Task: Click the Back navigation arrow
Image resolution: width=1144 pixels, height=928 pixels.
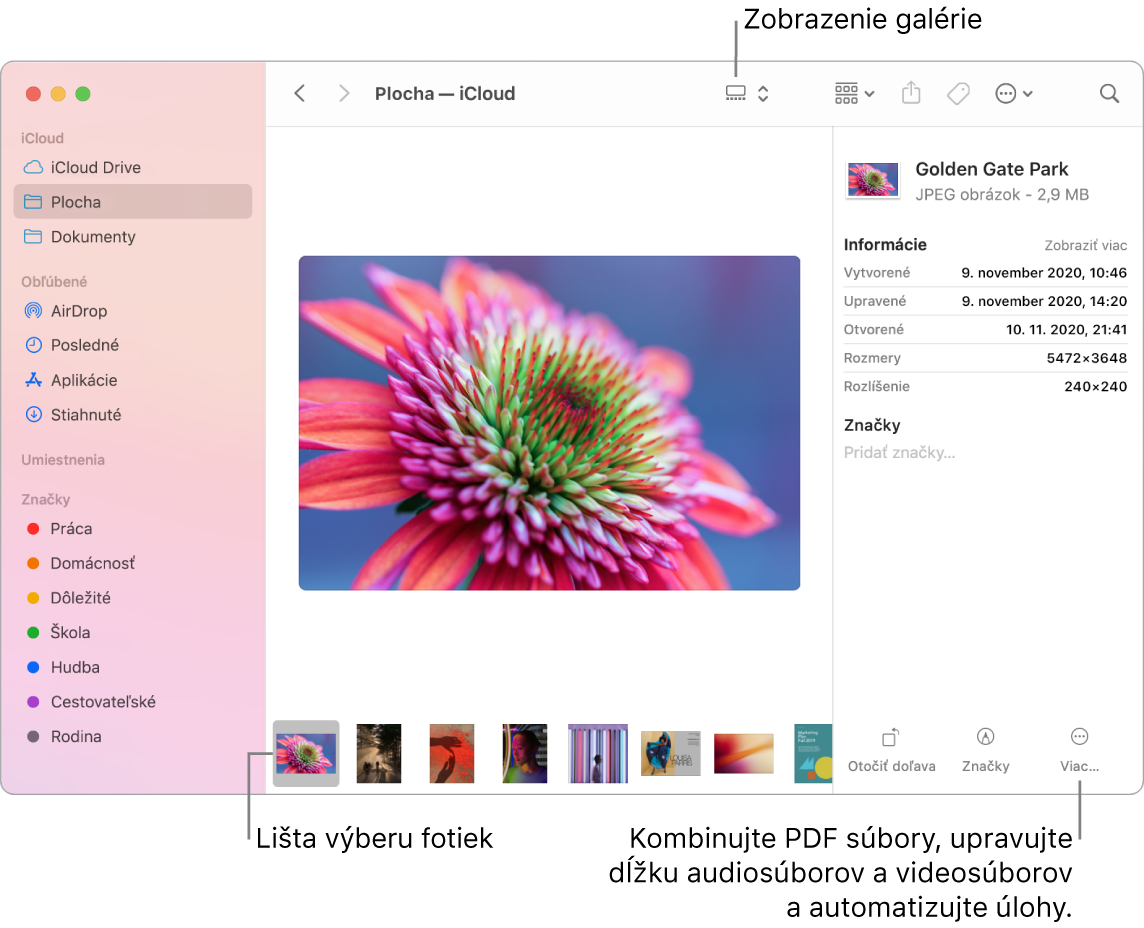Action: coord(300,93)
